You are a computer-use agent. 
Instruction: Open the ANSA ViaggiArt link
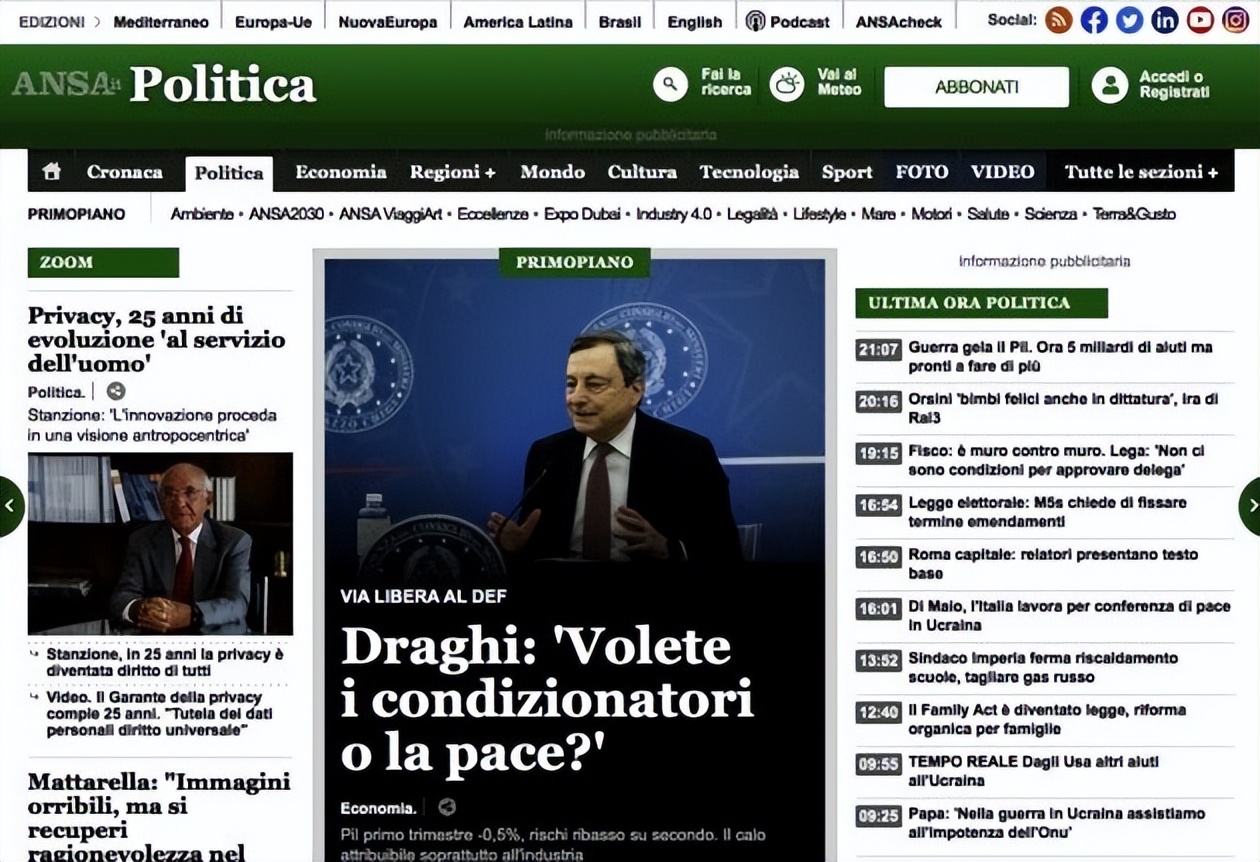point(390,214)
